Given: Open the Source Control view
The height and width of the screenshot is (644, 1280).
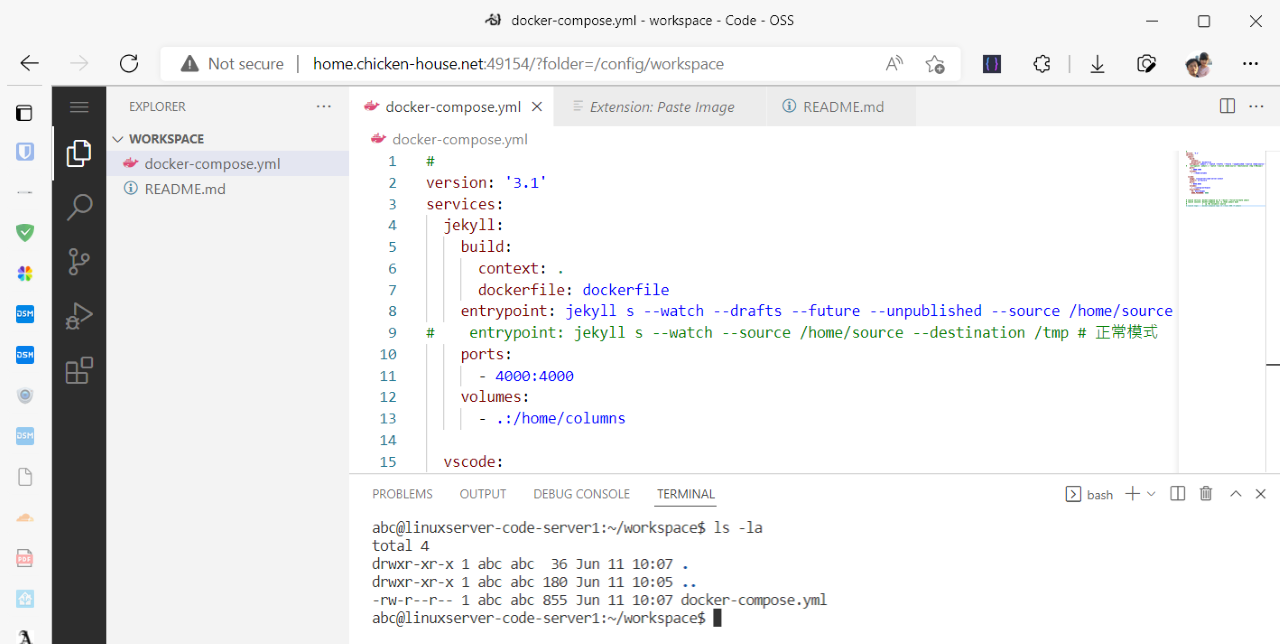Looking at the screenshot, I should pyautogui.click(x=79, y=262).
